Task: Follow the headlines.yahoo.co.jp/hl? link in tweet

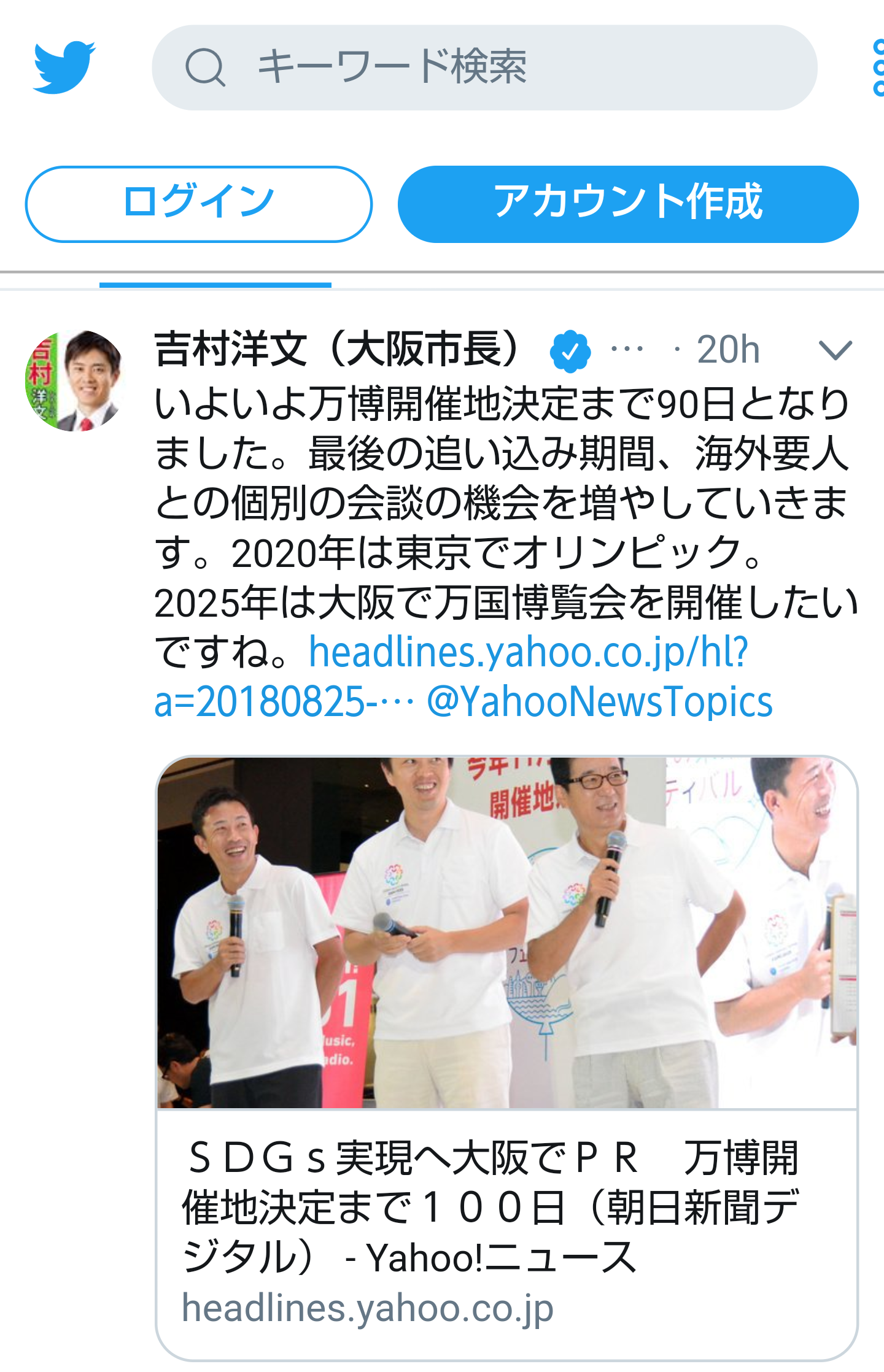Action: click(529, 652)
